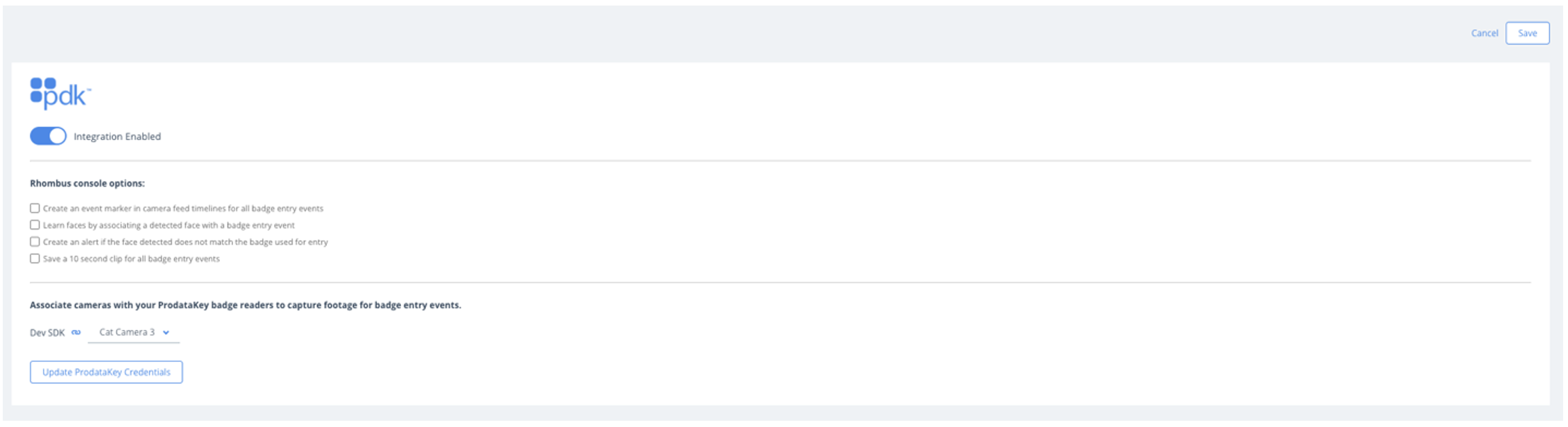
Task: Click the Dev SDK reader label
Action: [47, 333]
